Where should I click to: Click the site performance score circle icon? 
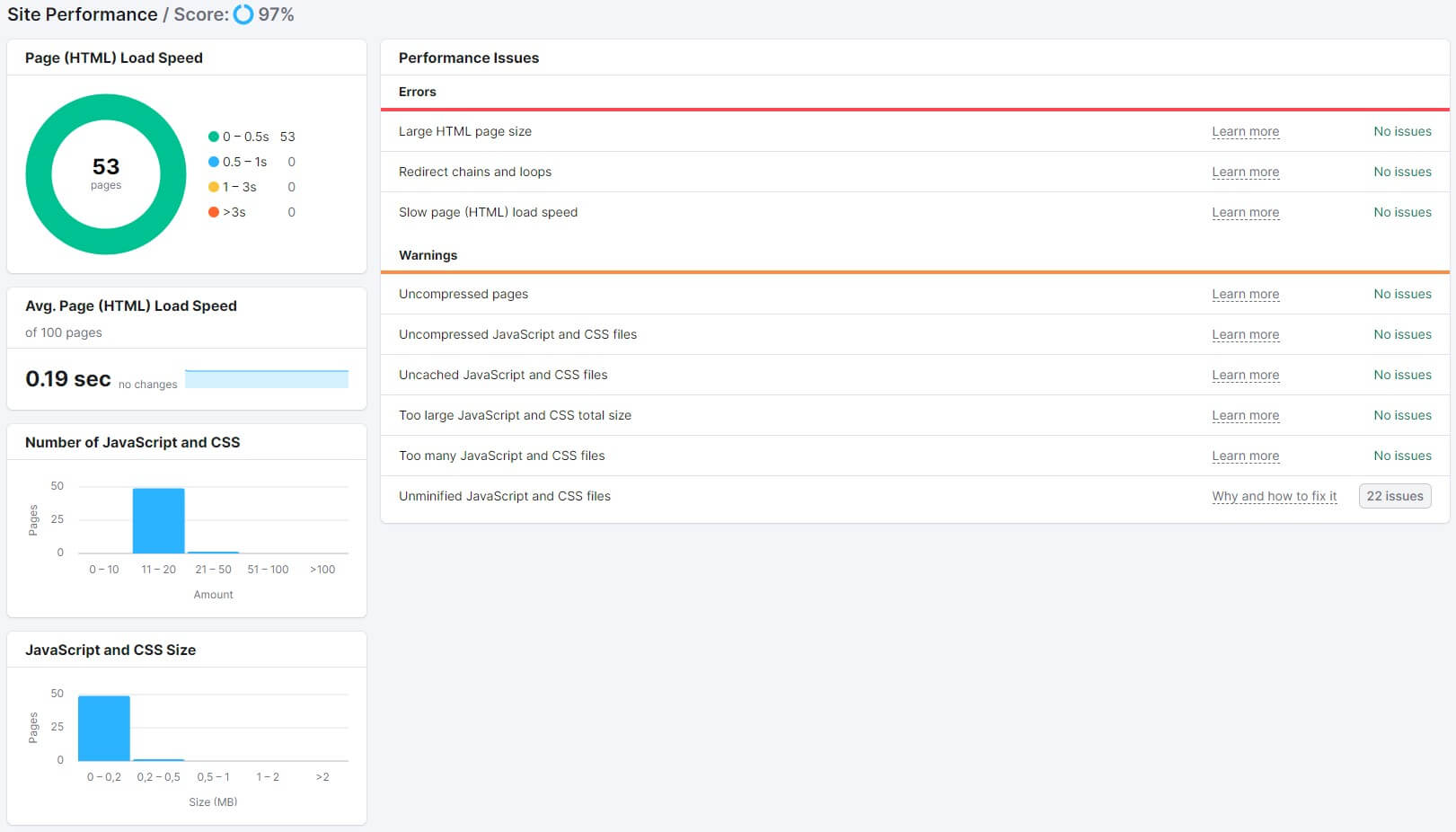(243, 14)
